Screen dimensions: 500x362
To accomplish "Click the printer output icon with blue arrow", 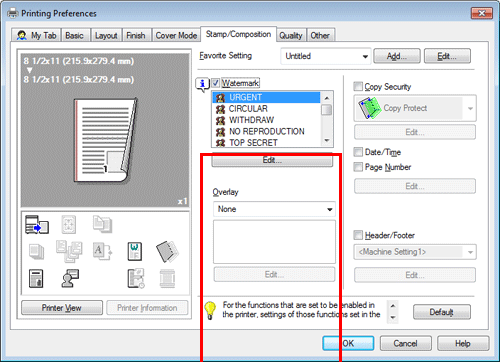I will (x=37, y=224).
